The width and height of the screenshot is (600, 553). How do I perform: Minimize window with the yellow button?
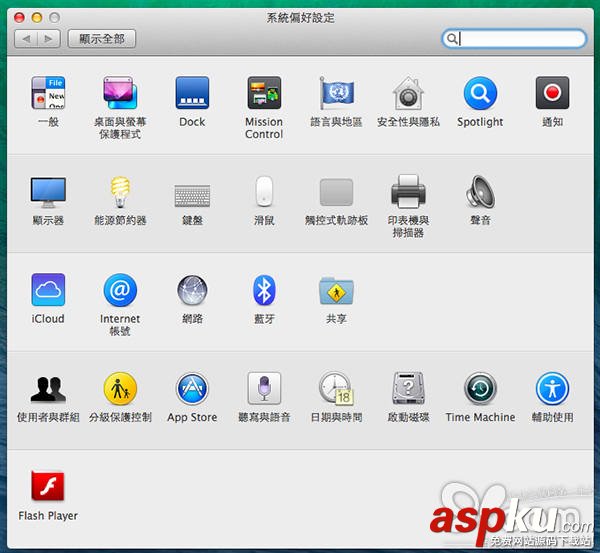[x=37, y=17]
